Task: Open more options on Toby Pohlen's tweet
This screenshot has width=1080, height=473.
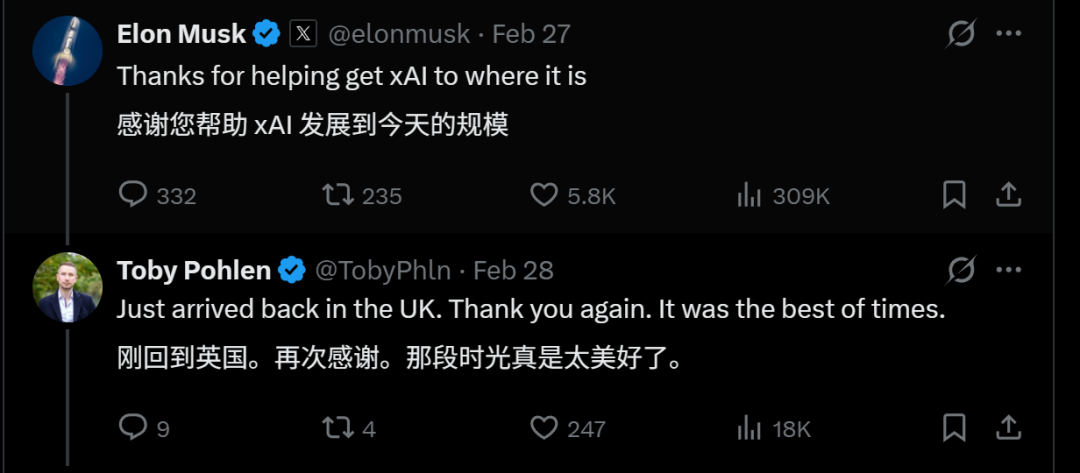Action: tap(1009, 270)
